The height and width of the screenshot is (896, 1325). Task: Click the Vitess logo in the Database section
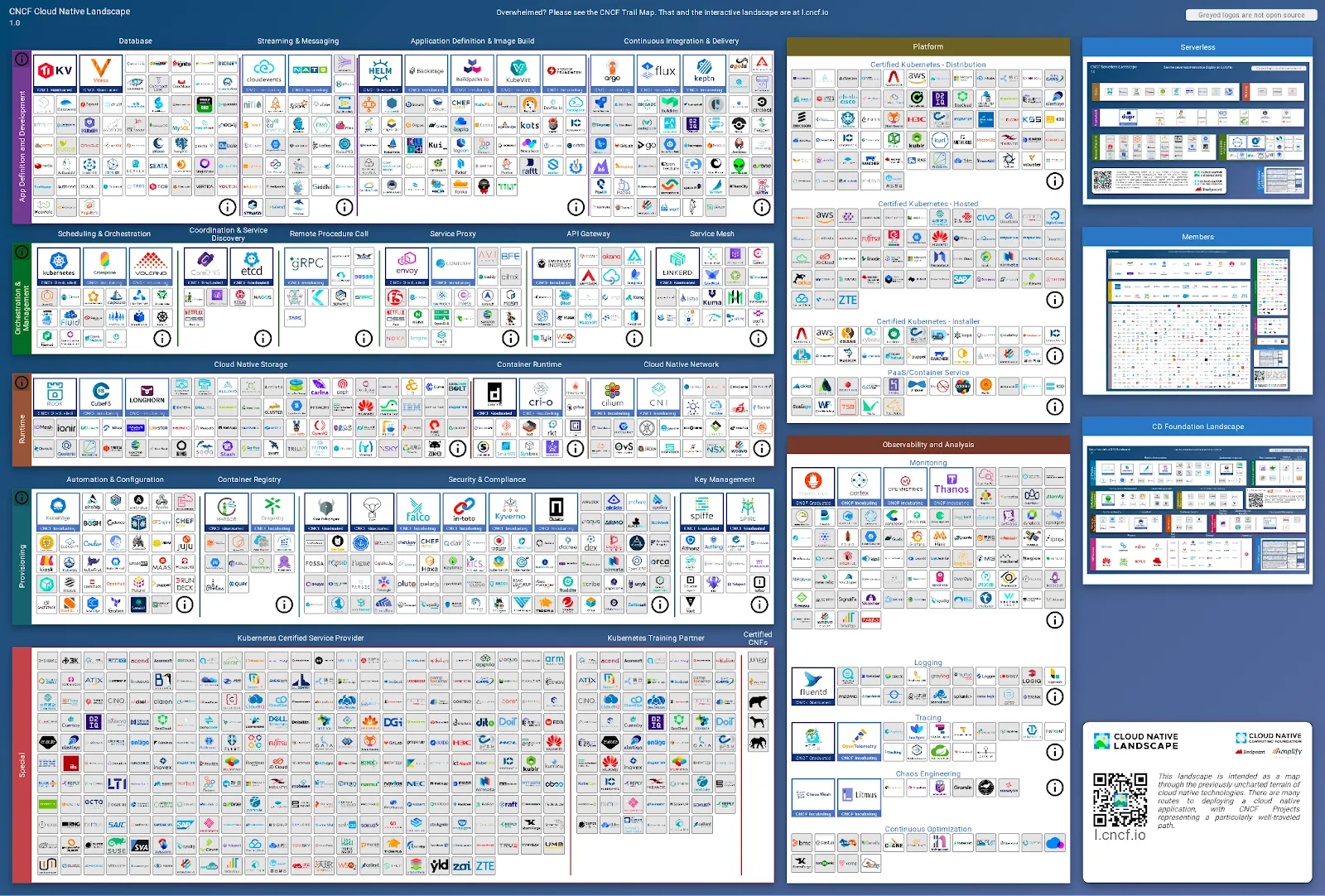click(x=99, y=71)
